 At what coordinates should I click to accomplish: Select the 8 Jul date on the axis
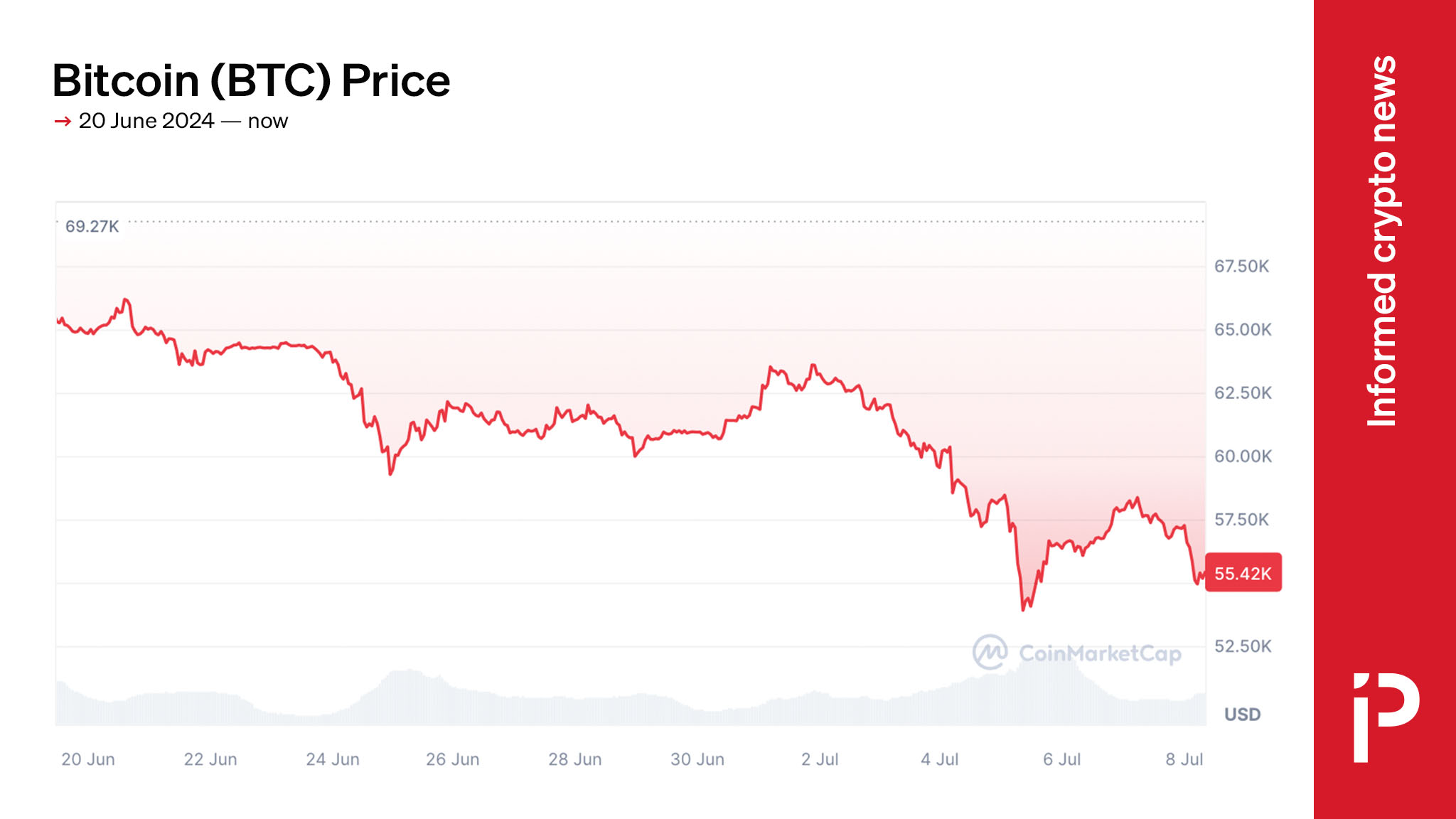click(1184, 759)
